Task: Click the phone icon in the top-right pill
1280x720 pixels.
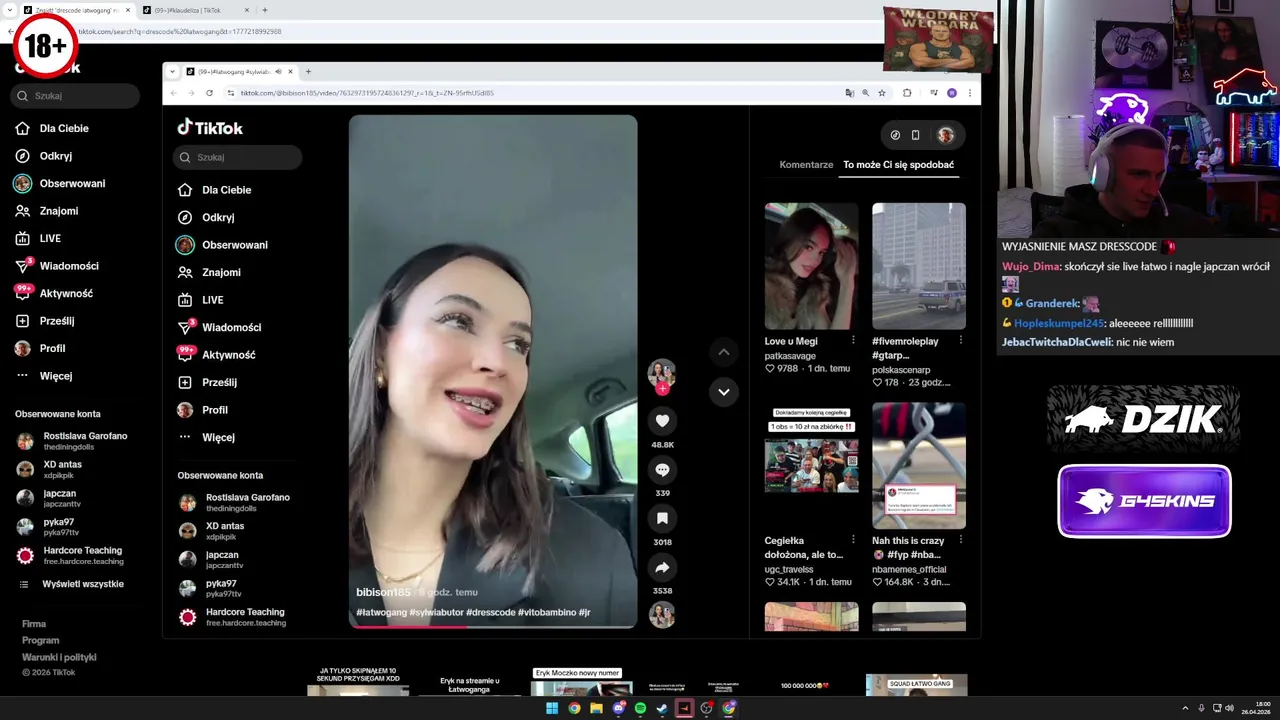Action: 915,135
